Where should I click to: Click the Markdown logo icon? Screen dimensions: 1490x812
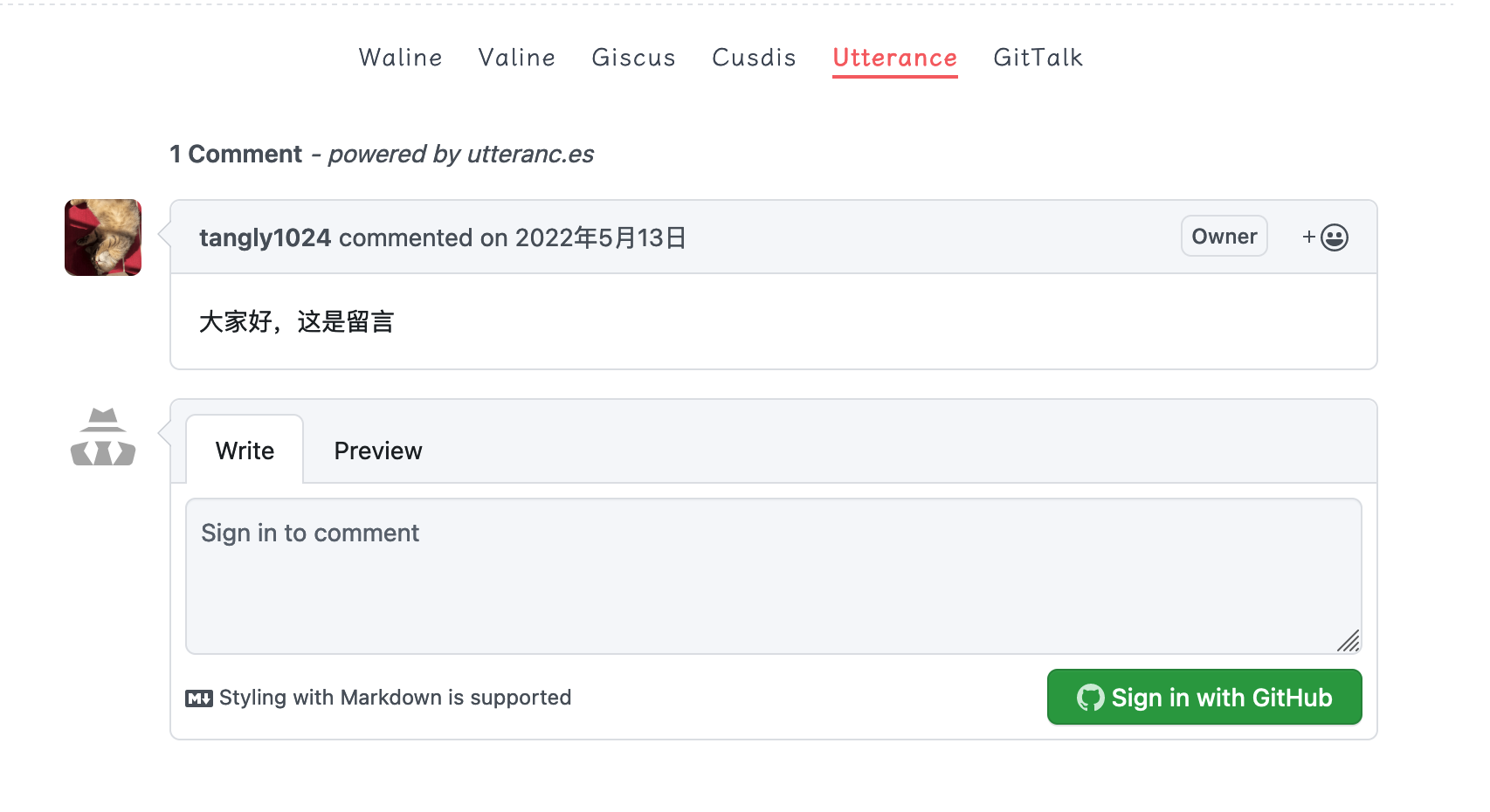click(199, 698)
